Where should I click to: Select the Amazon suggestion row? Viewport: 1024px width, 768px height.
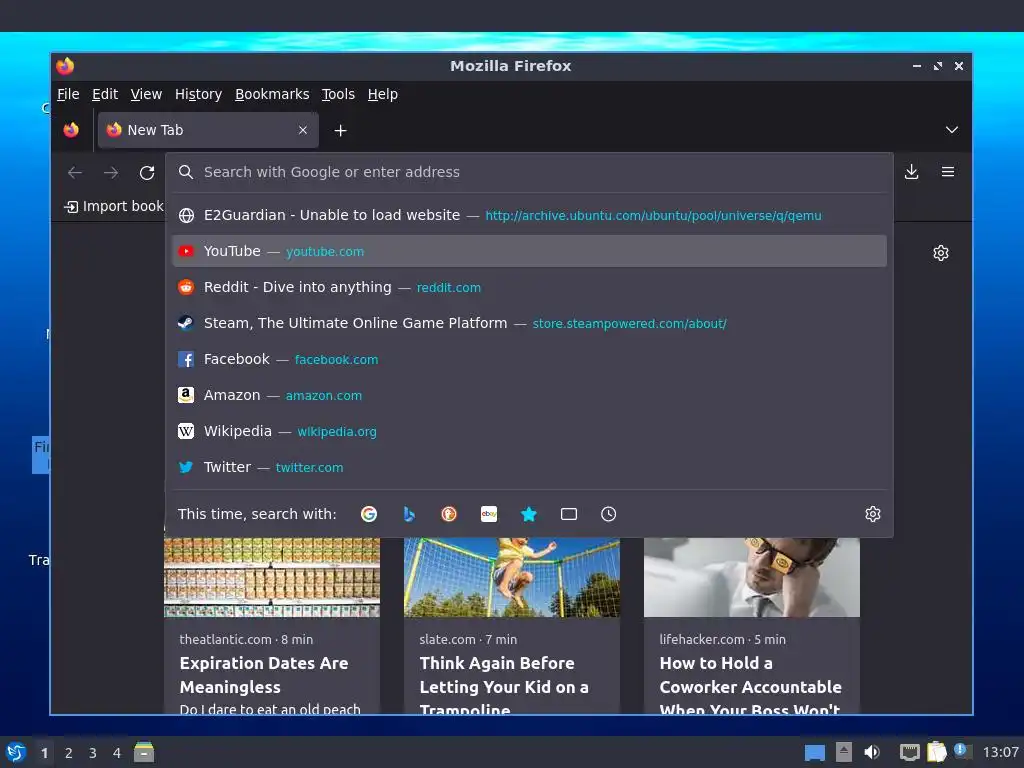pos(529,395)
